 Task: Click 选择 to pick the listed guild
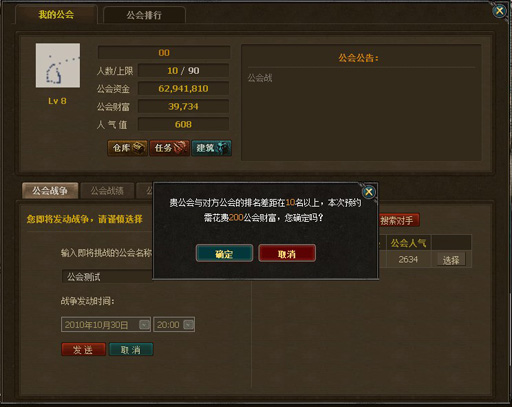point(451,260)
